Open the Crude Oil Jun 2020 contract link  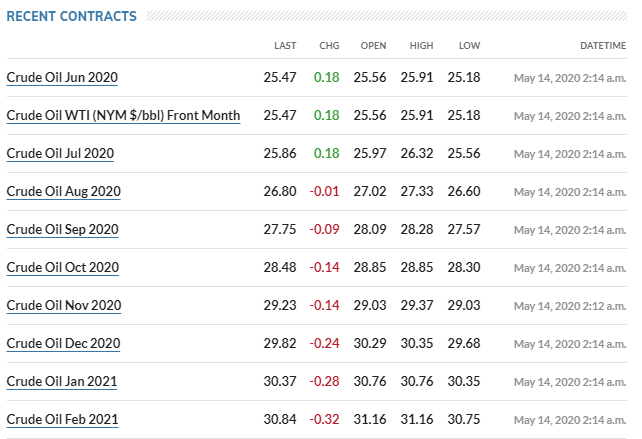tap(62, 77)
